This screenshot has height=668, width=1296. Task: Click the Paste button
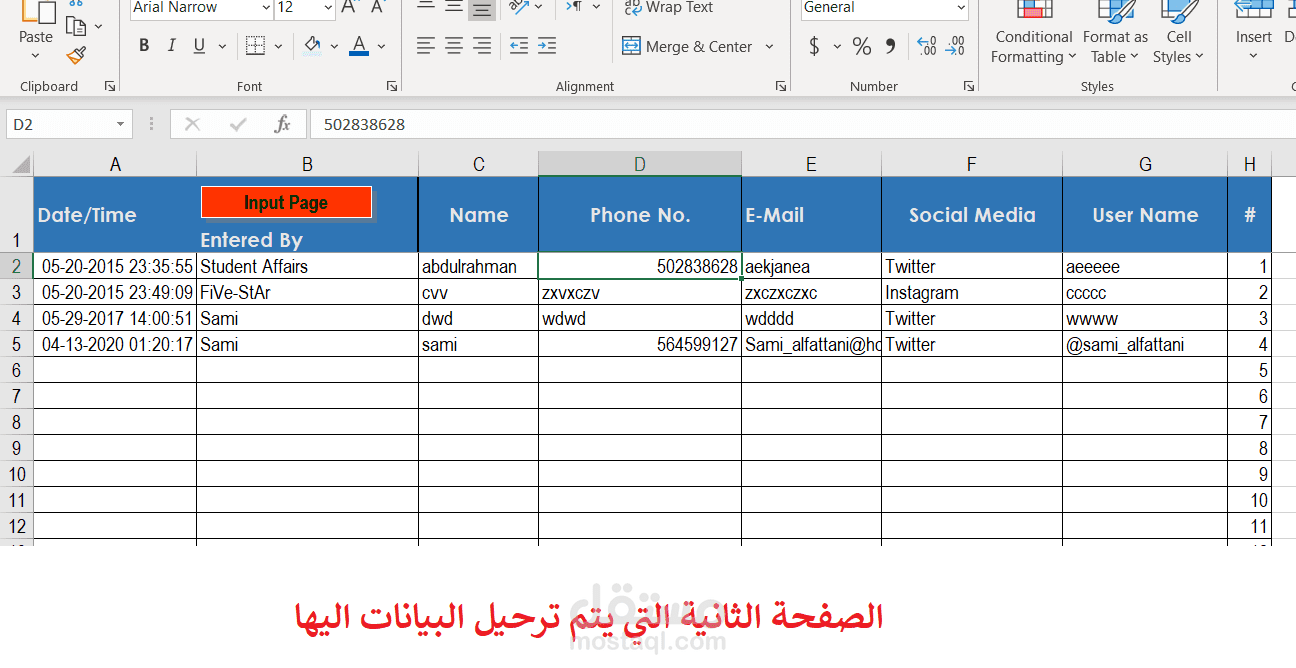click(x=36, y=22)
